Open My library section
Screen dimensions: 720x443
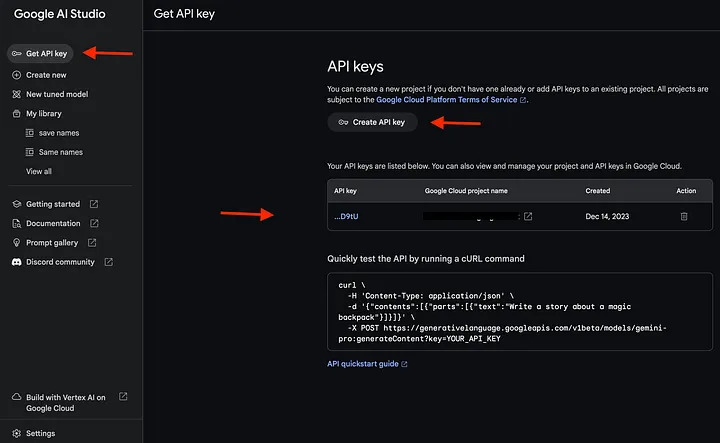click(x=43, y=114)
